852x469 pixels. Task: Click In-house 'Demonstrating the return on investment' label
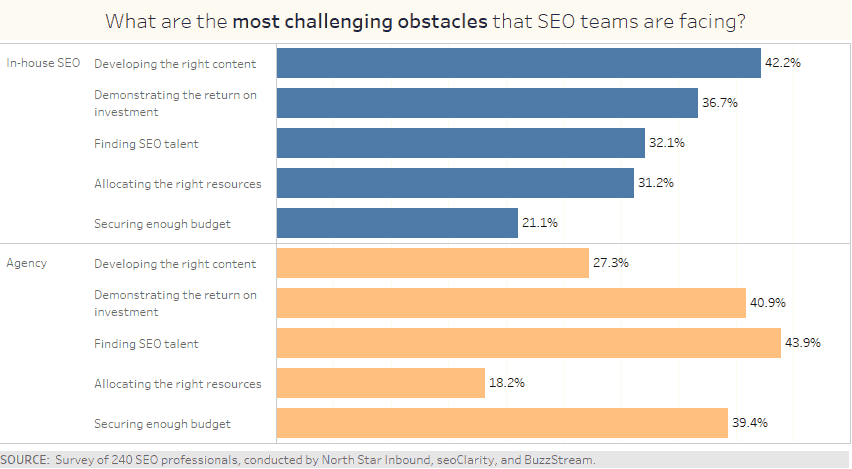175,103
